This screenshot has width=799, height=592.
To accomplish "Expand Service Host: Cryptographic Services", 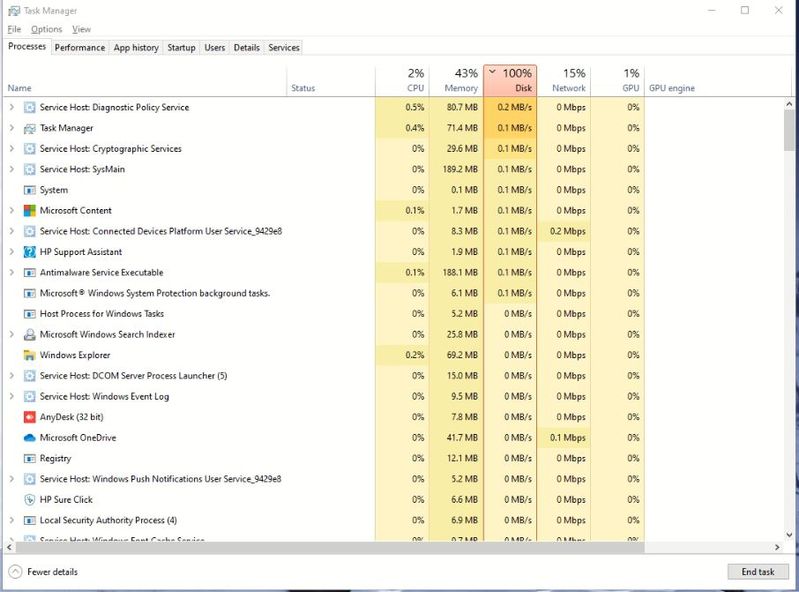I will pos(12,149).
